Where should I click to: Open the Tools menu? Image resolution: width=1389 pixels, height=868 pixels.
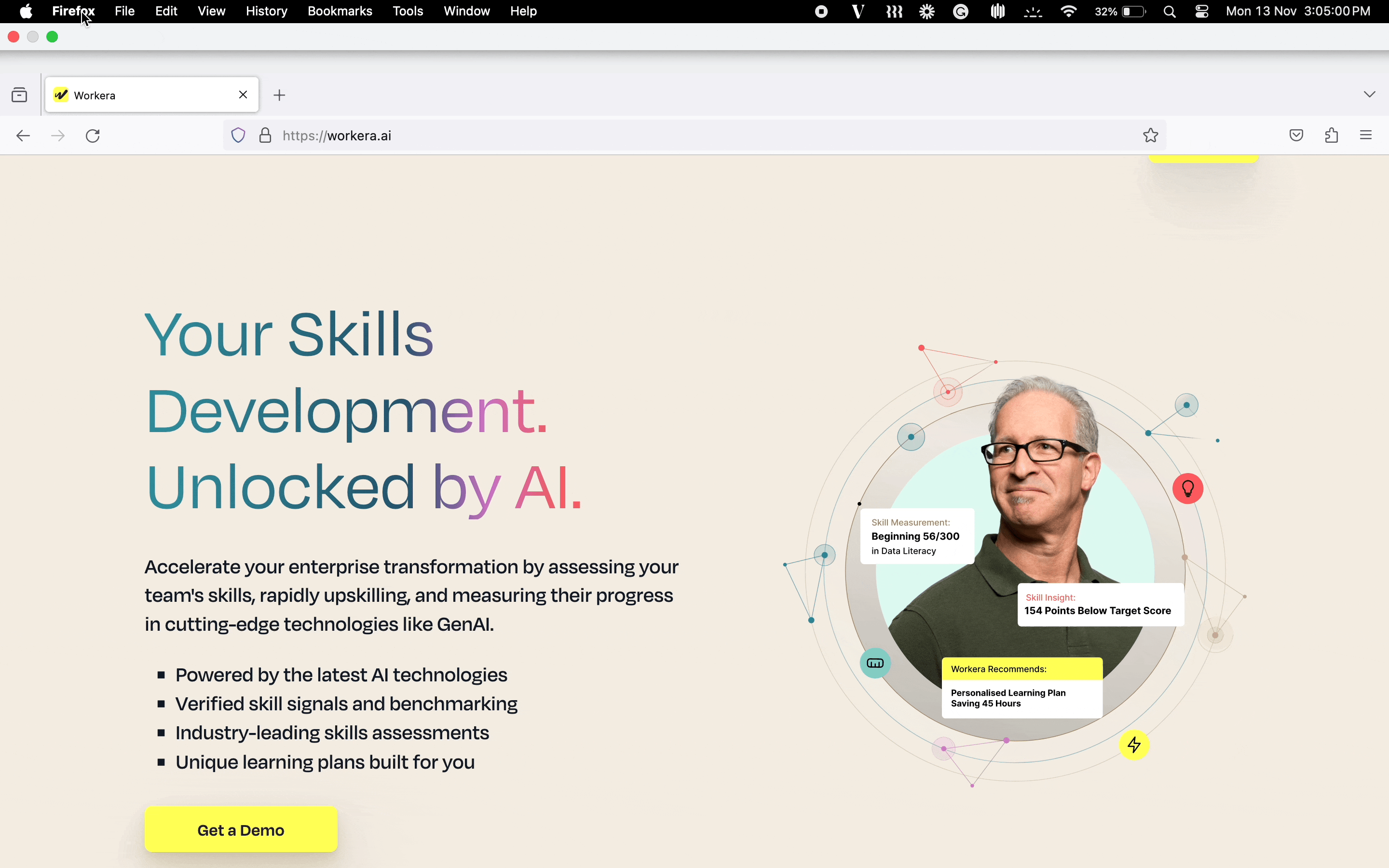408,12
